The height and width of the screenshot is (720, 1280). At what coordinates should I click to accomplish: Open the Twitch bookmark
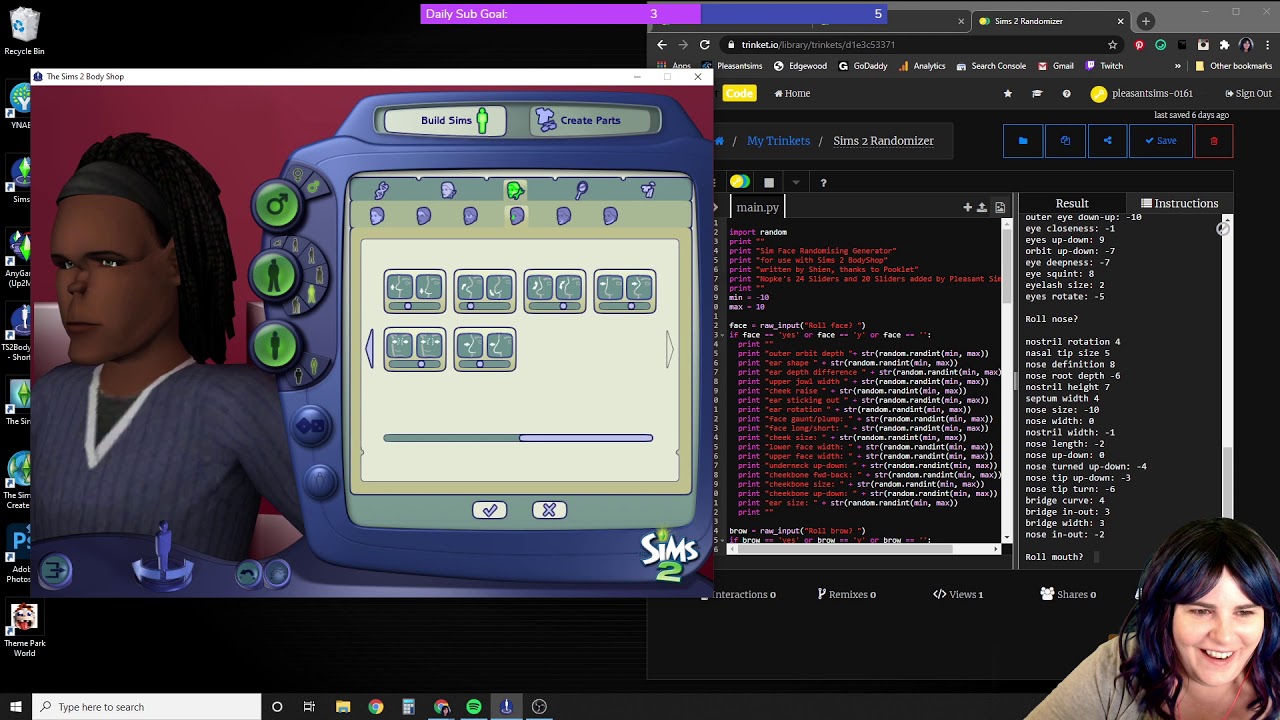1104,66
